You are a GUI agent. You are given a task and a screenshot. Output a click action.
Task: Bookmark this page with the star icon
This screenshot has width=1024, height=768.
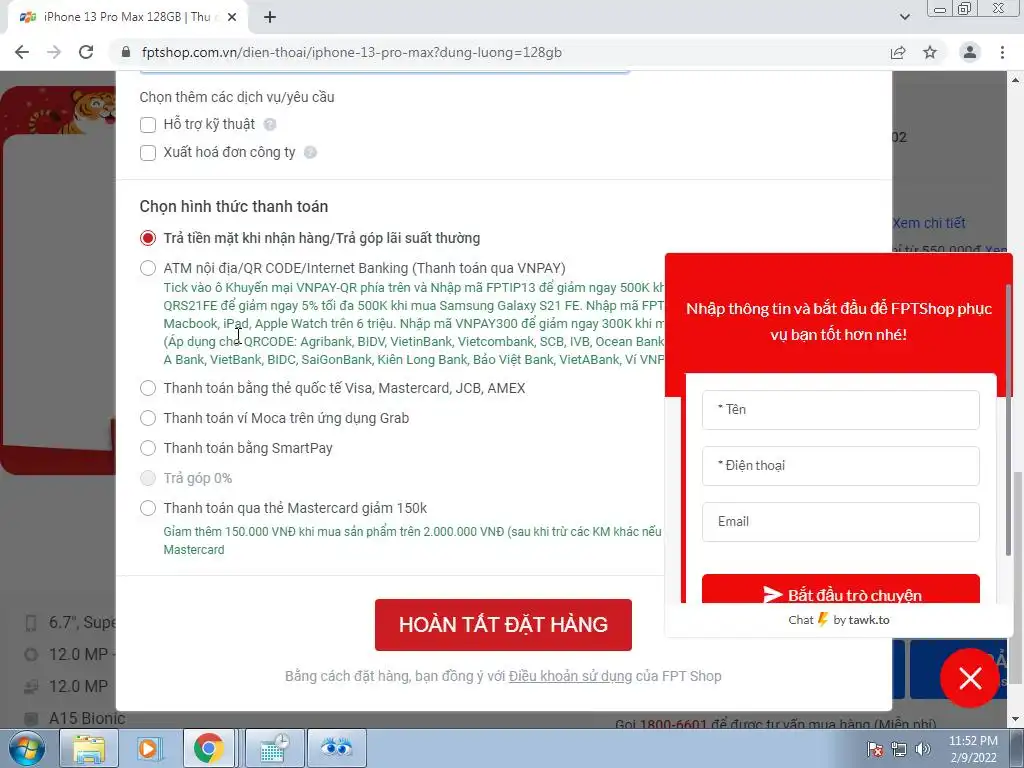930,52
